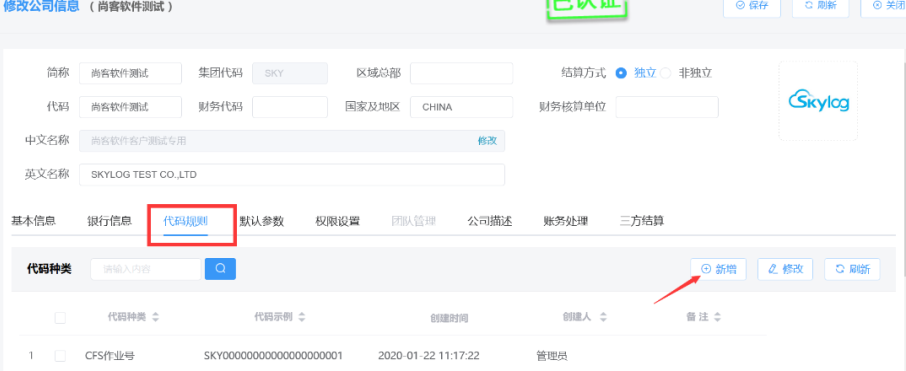Viewport: 906px width, 371px height.
Task: Click the 创建时间 column header
Action: click(449, 318)
